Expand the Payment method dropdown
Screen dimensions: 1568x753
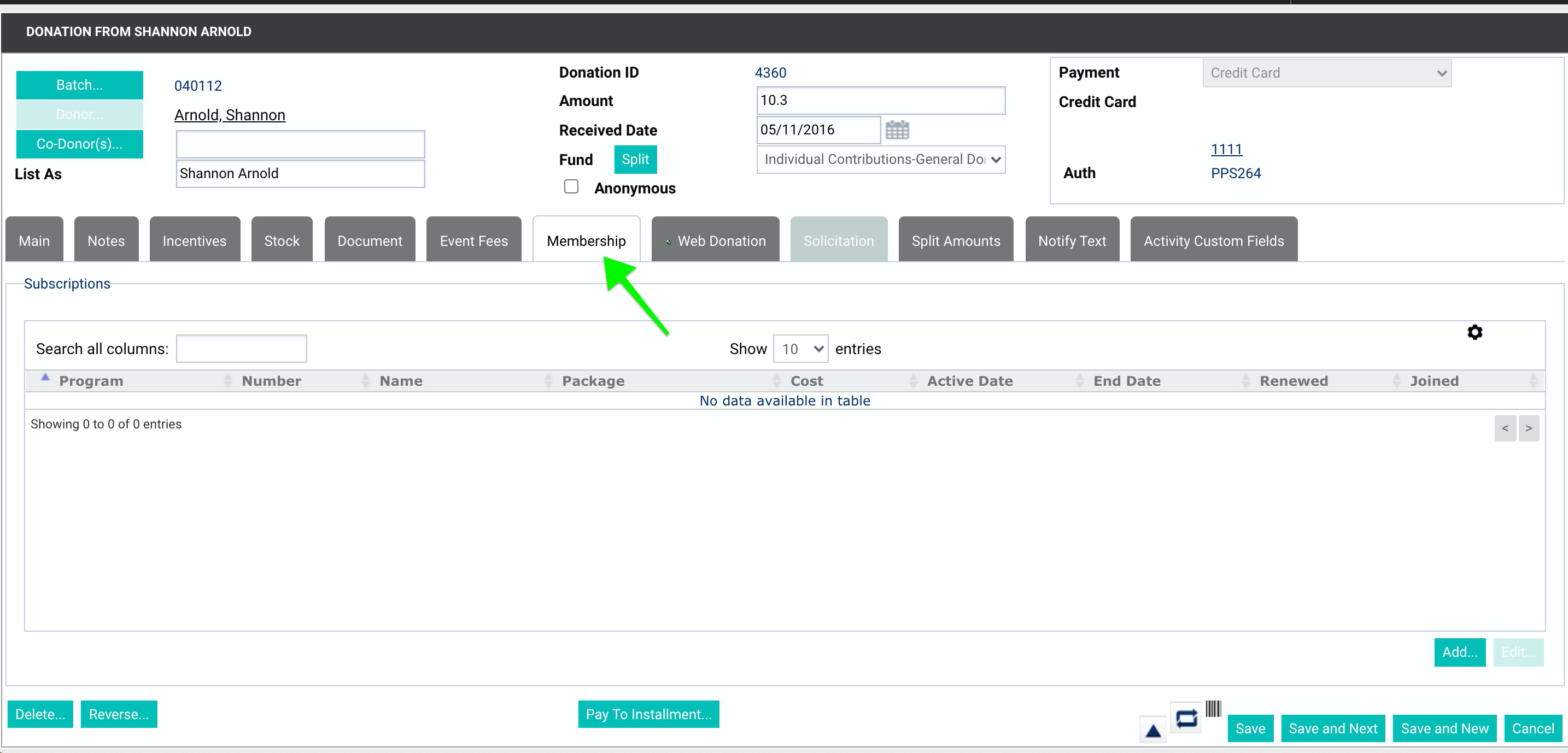[1327, 73]
